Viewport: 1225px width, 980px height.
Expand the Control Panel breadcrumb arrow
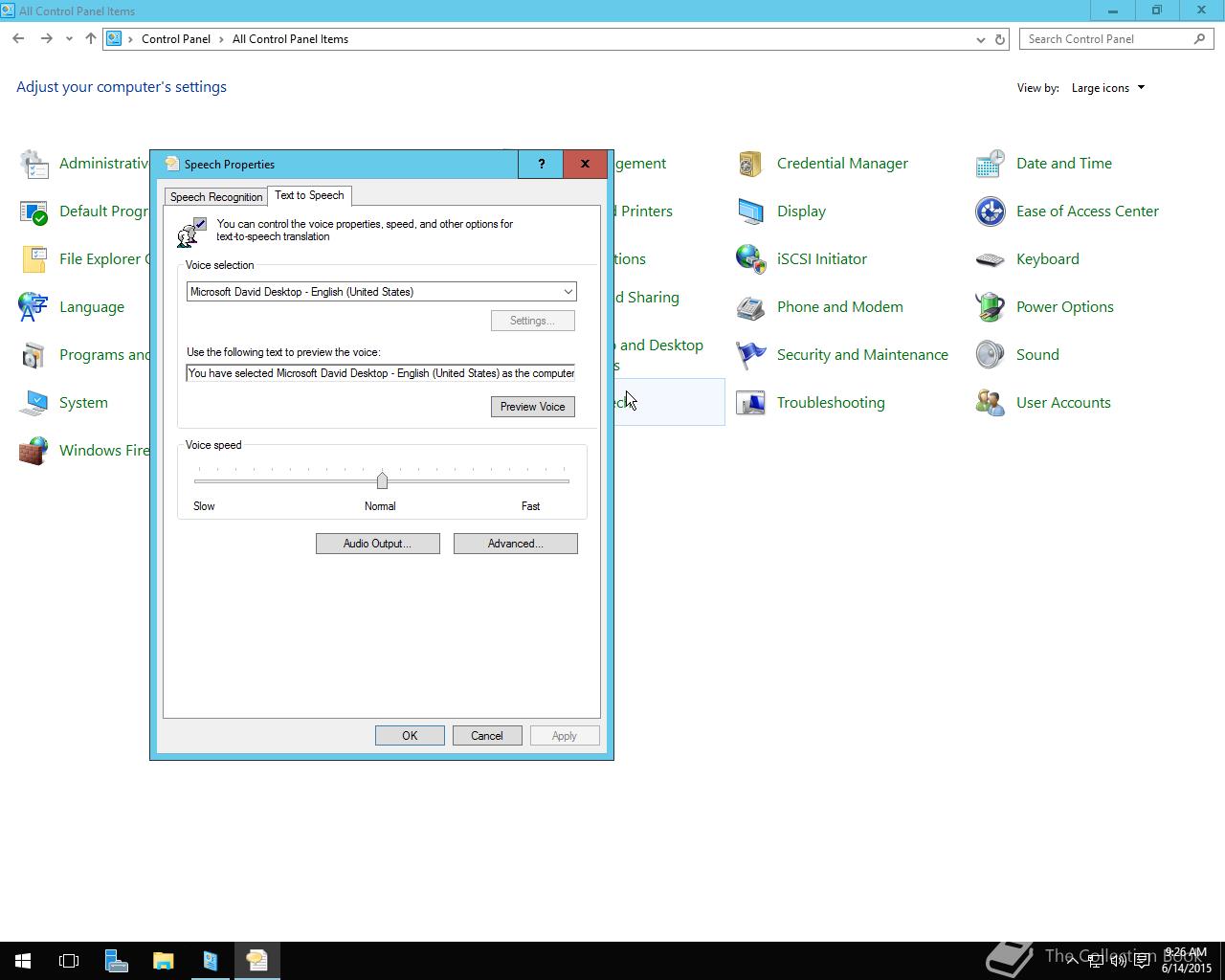click(223, 39)
